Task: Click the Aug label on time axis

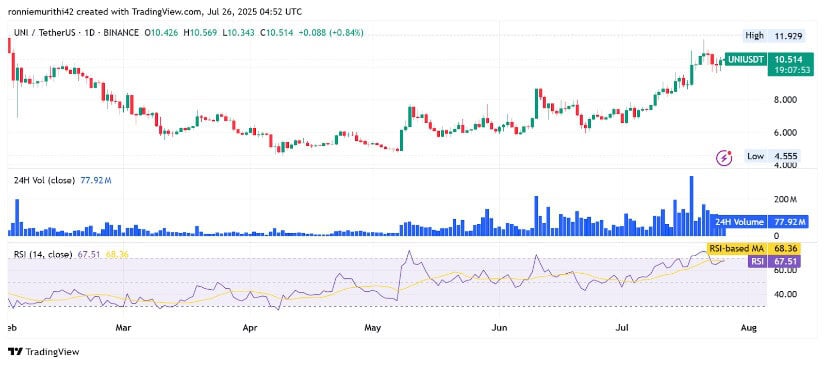Action: (749, 328)
